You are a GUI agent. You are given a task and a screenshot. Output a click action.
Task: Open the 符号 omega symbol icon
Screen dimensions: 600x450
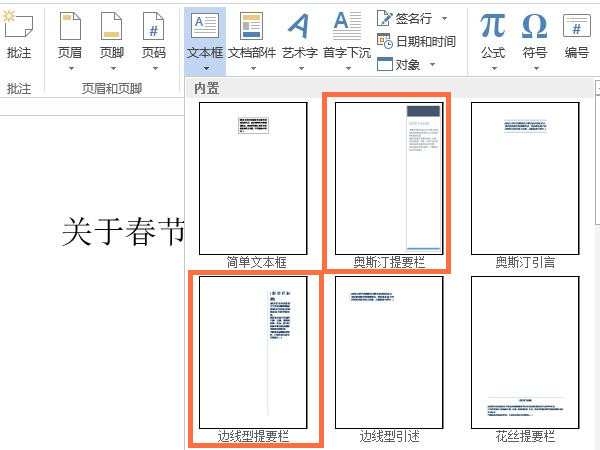tap(535, 26)
